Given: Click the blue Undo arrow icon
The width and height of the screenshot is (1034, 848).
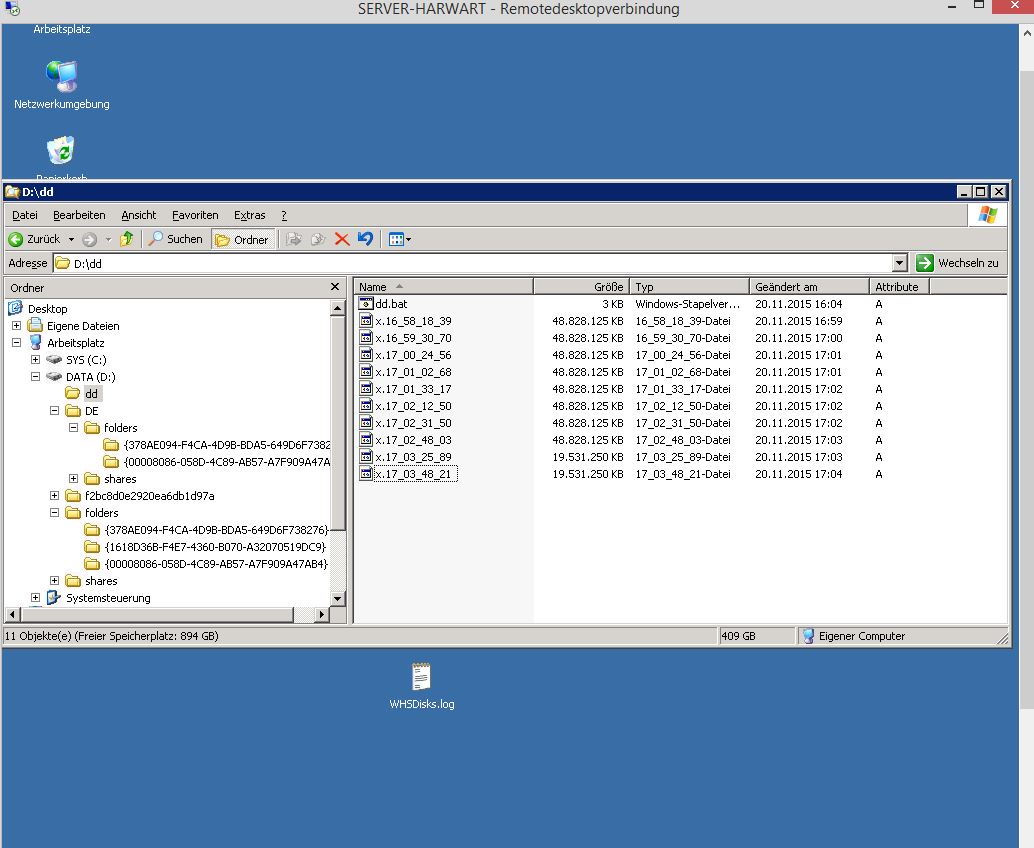Looking at the screenshot, I should 365,239.
